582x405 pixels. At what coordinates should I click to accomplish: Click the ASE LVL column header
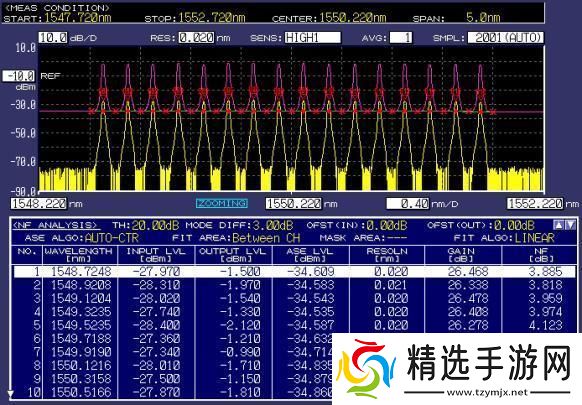tap(310, 255)
